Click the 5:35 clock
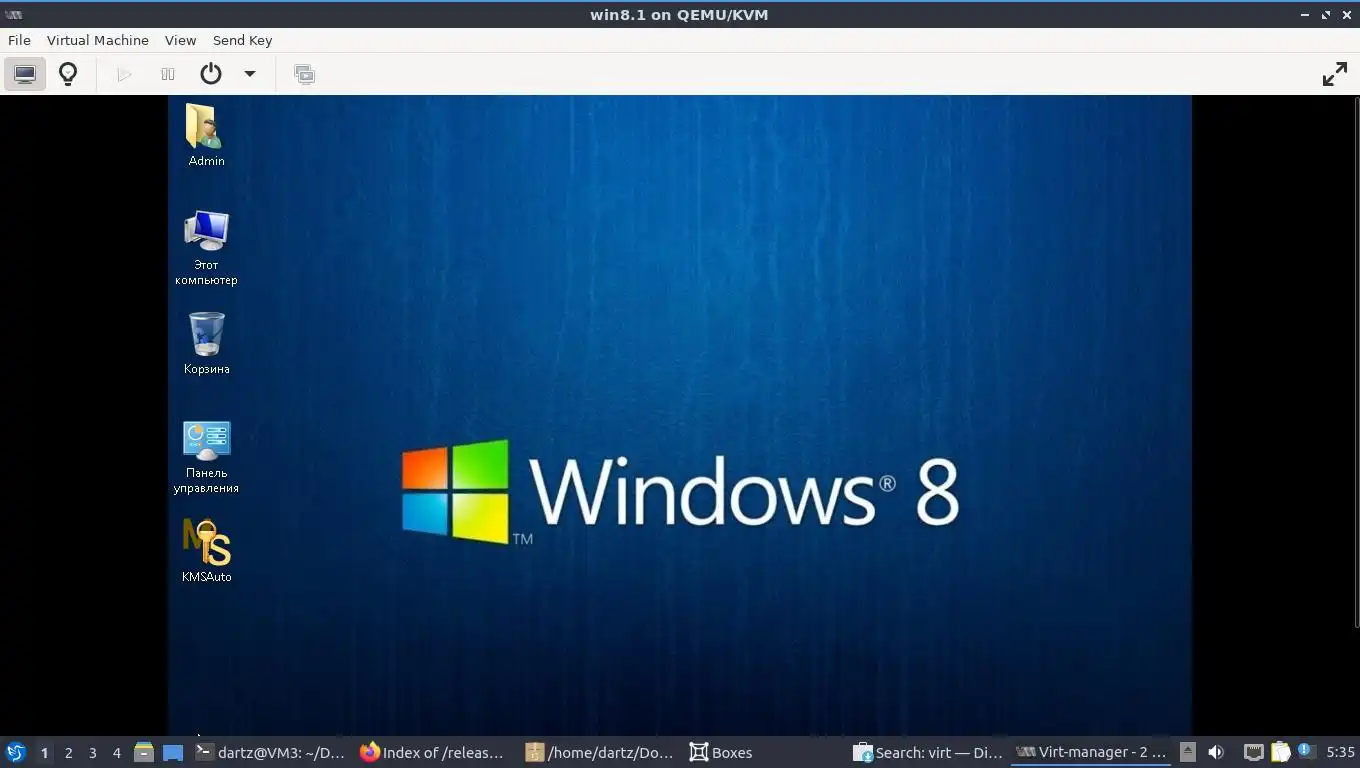The width and height of the screenshot is (1360, 768). [1340, 752]
